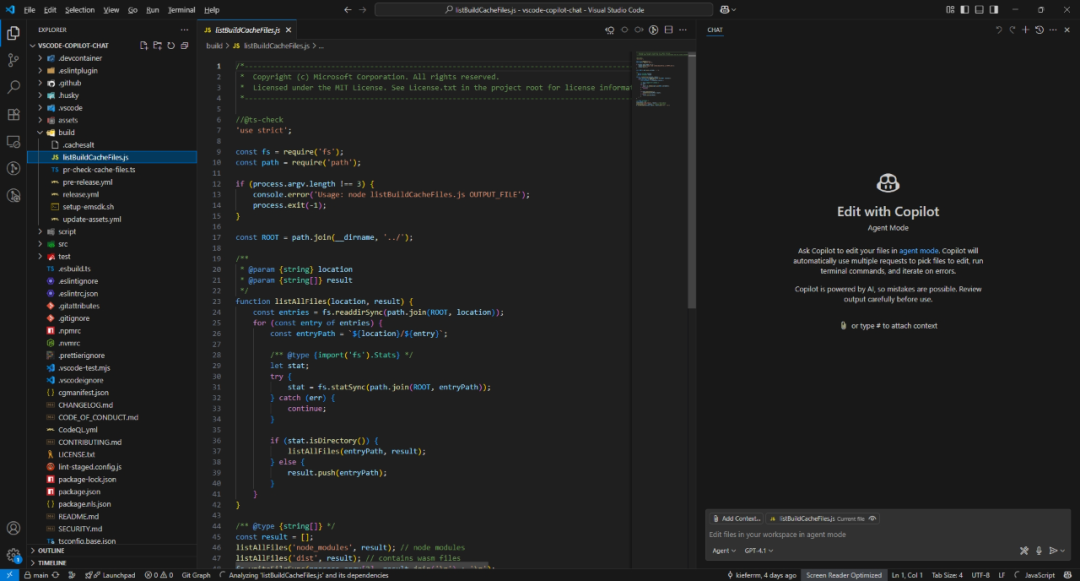Open Explorer views and more actions menu
The width and height of the screenshot is (1080, 581).
185,30
